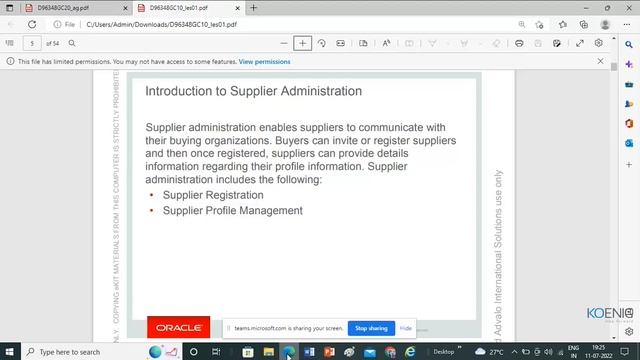
Task: Open the user profile menu
Action: (605, 24)
